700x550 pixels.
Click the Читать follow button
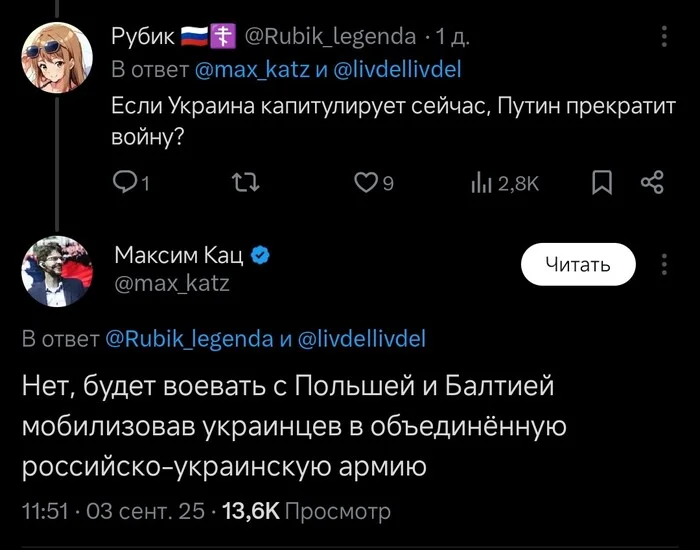(x=577, y=264)
